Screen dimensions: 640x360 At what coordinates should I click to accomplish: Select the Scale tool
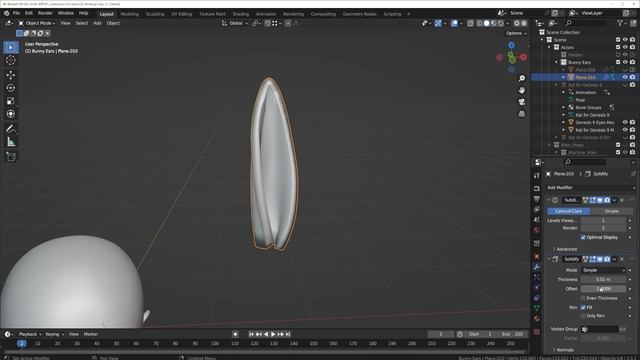pos(11,101)
